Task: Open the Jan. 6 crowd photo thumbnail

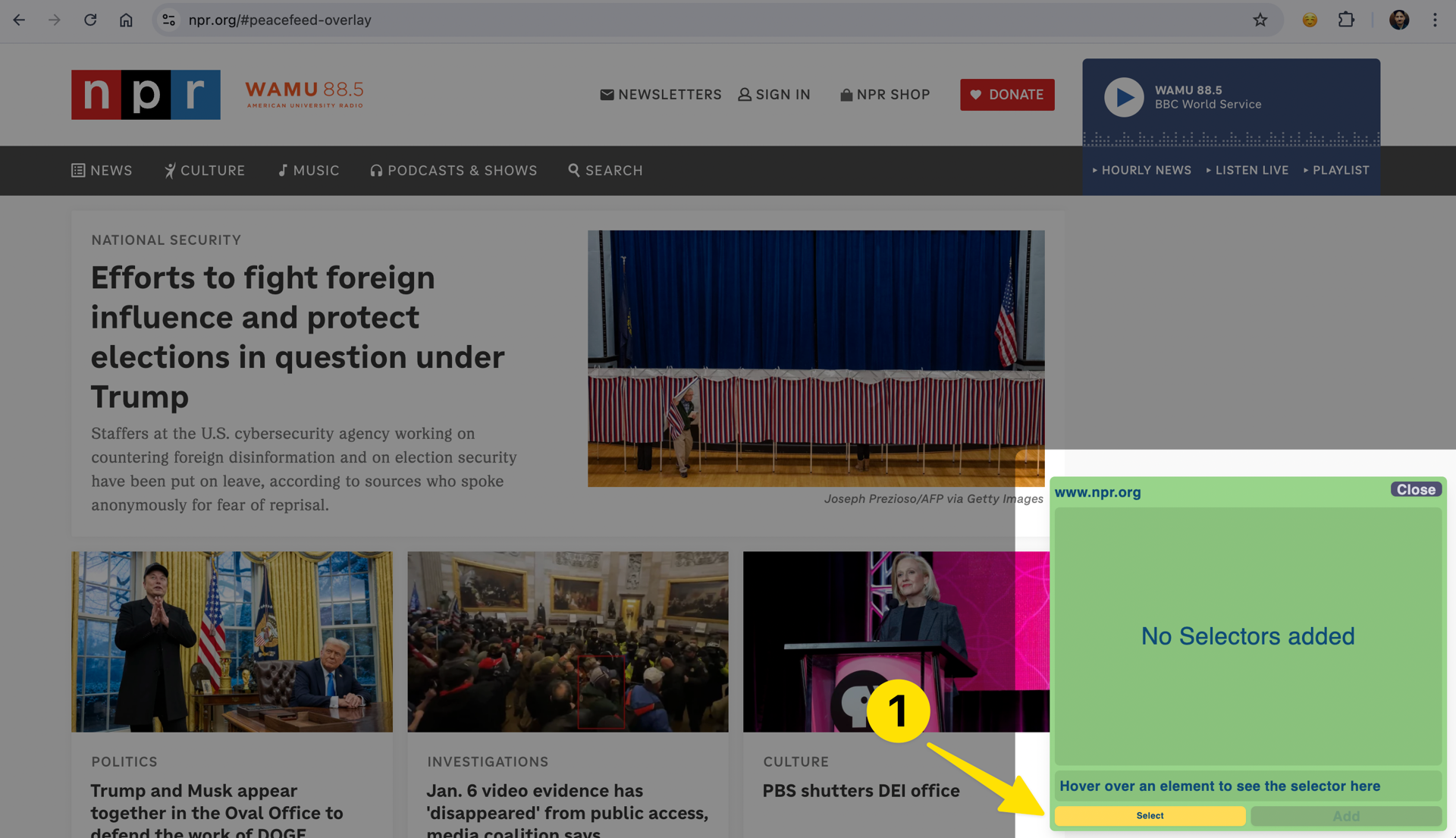Action: click(568, 642)
